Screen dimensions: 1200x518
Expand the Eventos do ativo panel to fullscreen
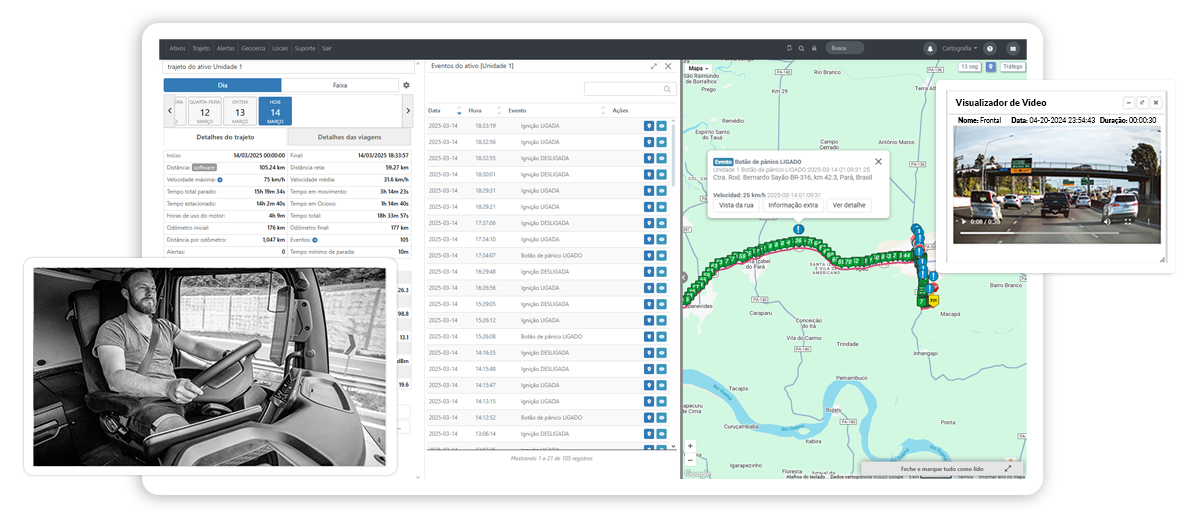pyautogui.click(x=654, y=66)
